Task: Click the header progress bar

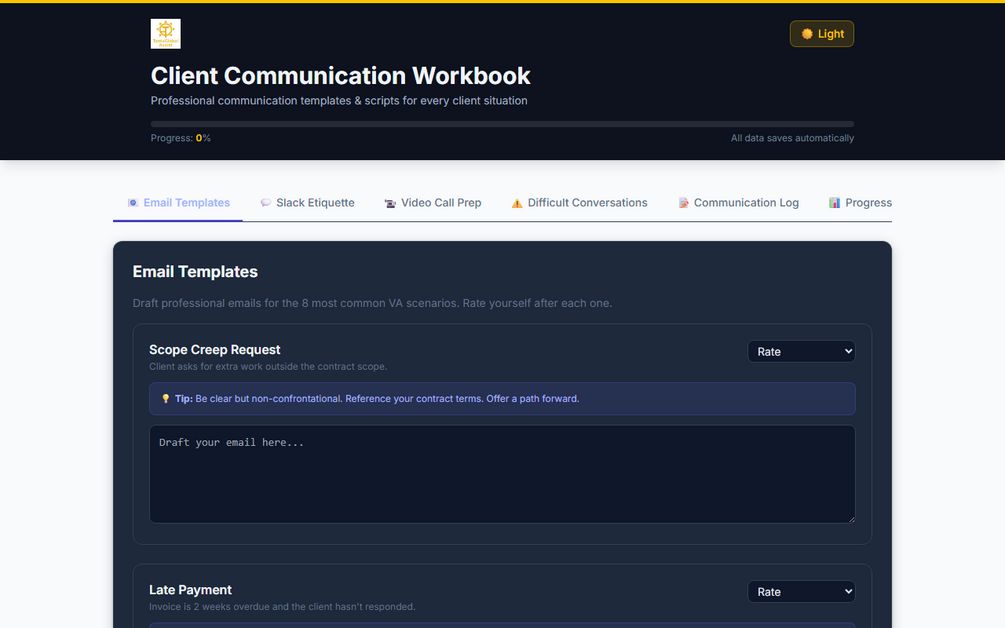Action: tap(502, 124)
